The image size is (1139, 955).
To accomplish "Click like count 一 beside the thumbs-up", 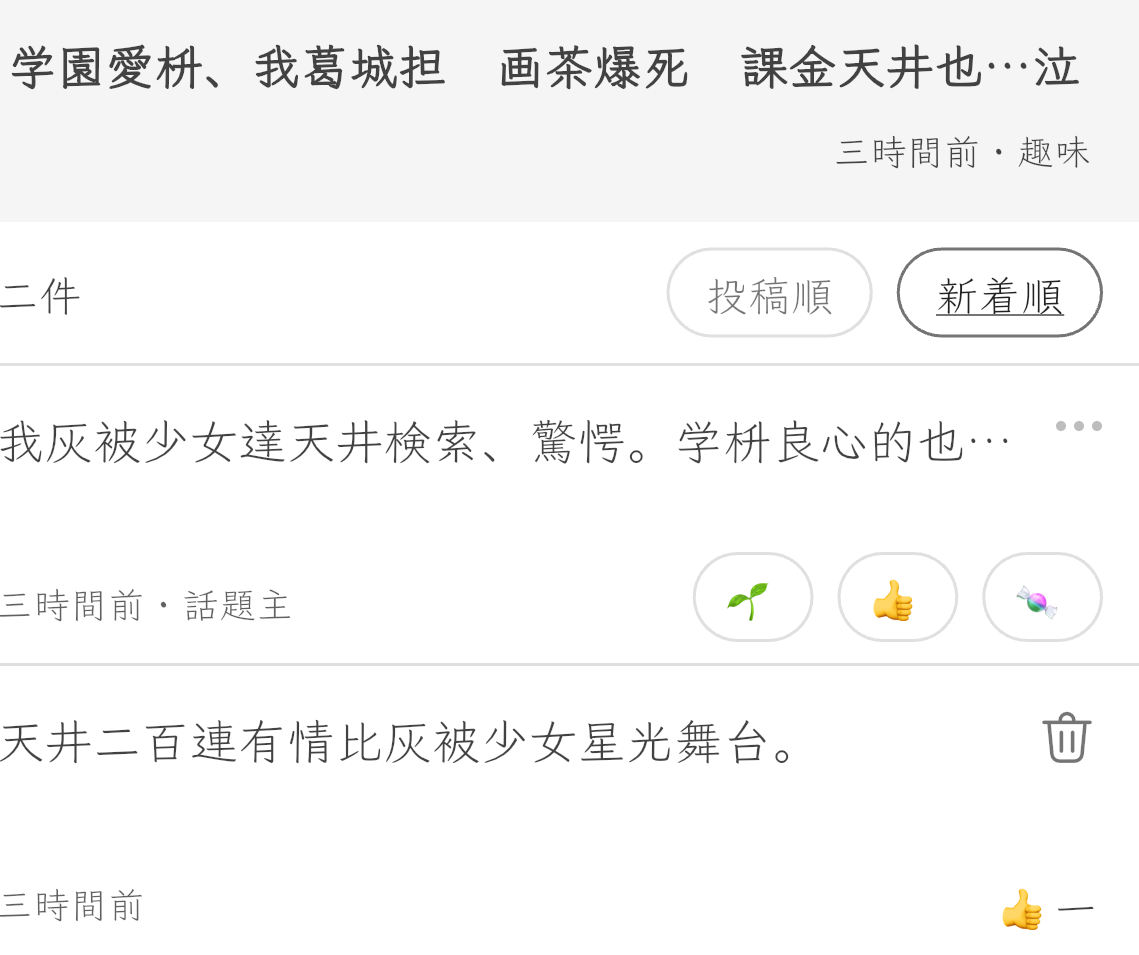I will 1075,909.
